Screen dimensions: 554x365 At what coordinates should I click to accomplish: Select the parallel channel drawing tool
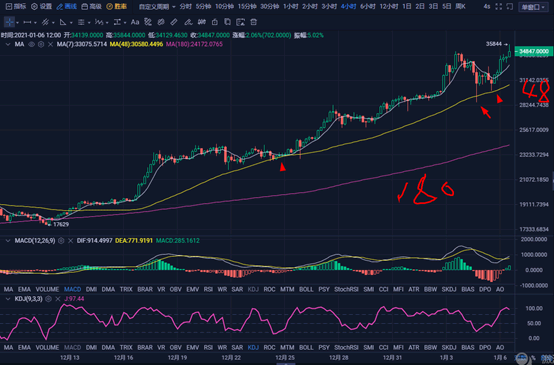pyautogui.click(x=45, y=22)
